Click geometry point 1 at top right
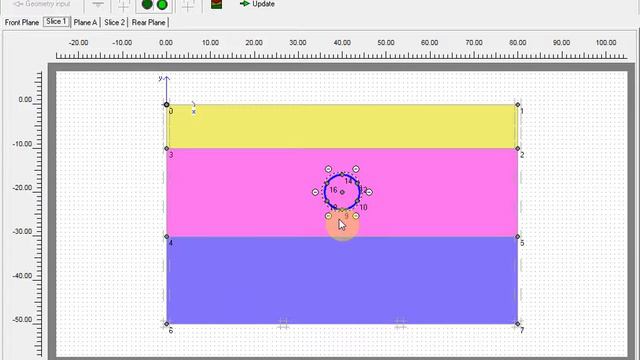Screen dimensions: 640x360 (518, 105)
